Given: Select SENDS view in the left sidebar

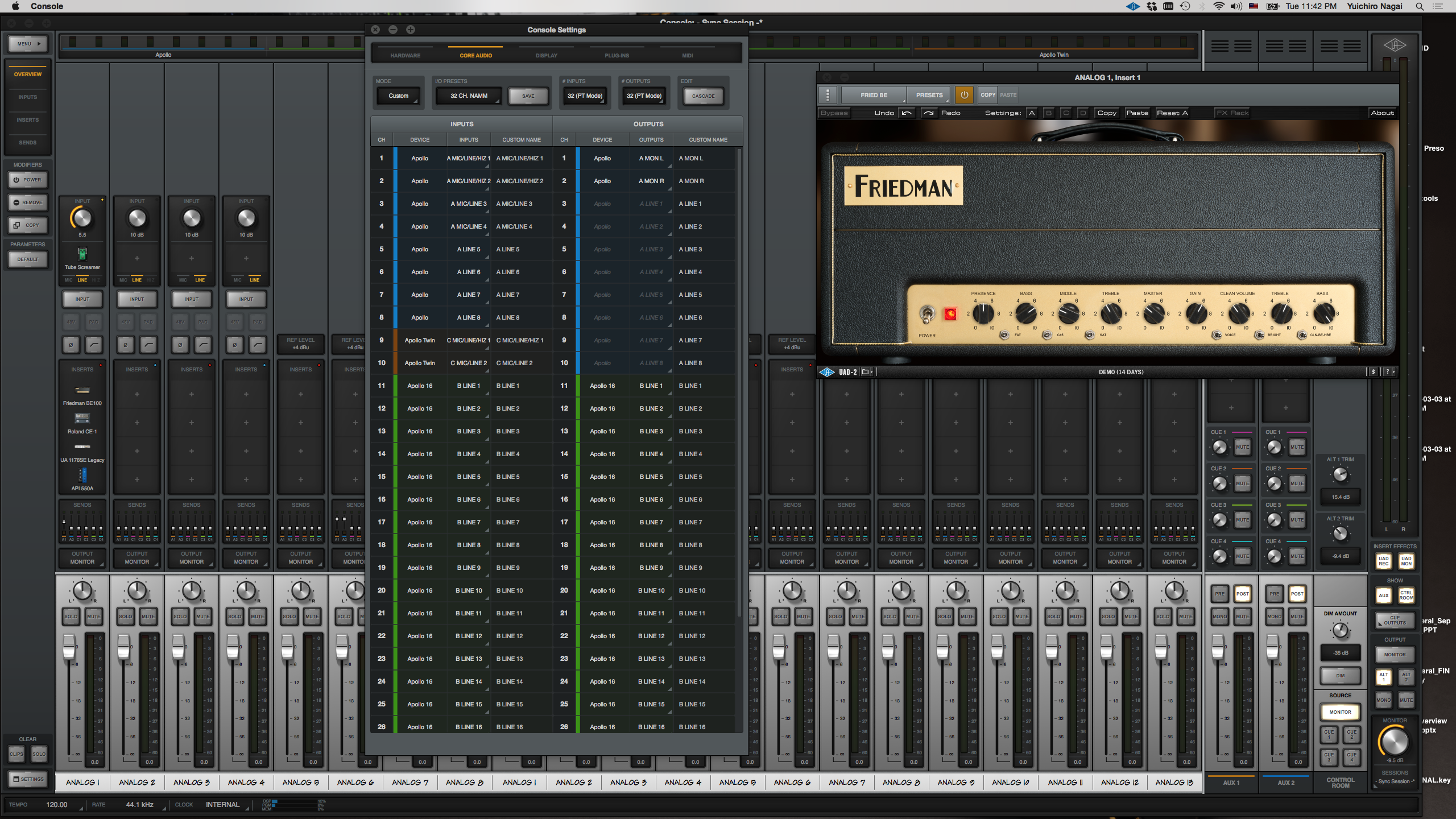Looking at the screenshot, I should click(27, 143).
